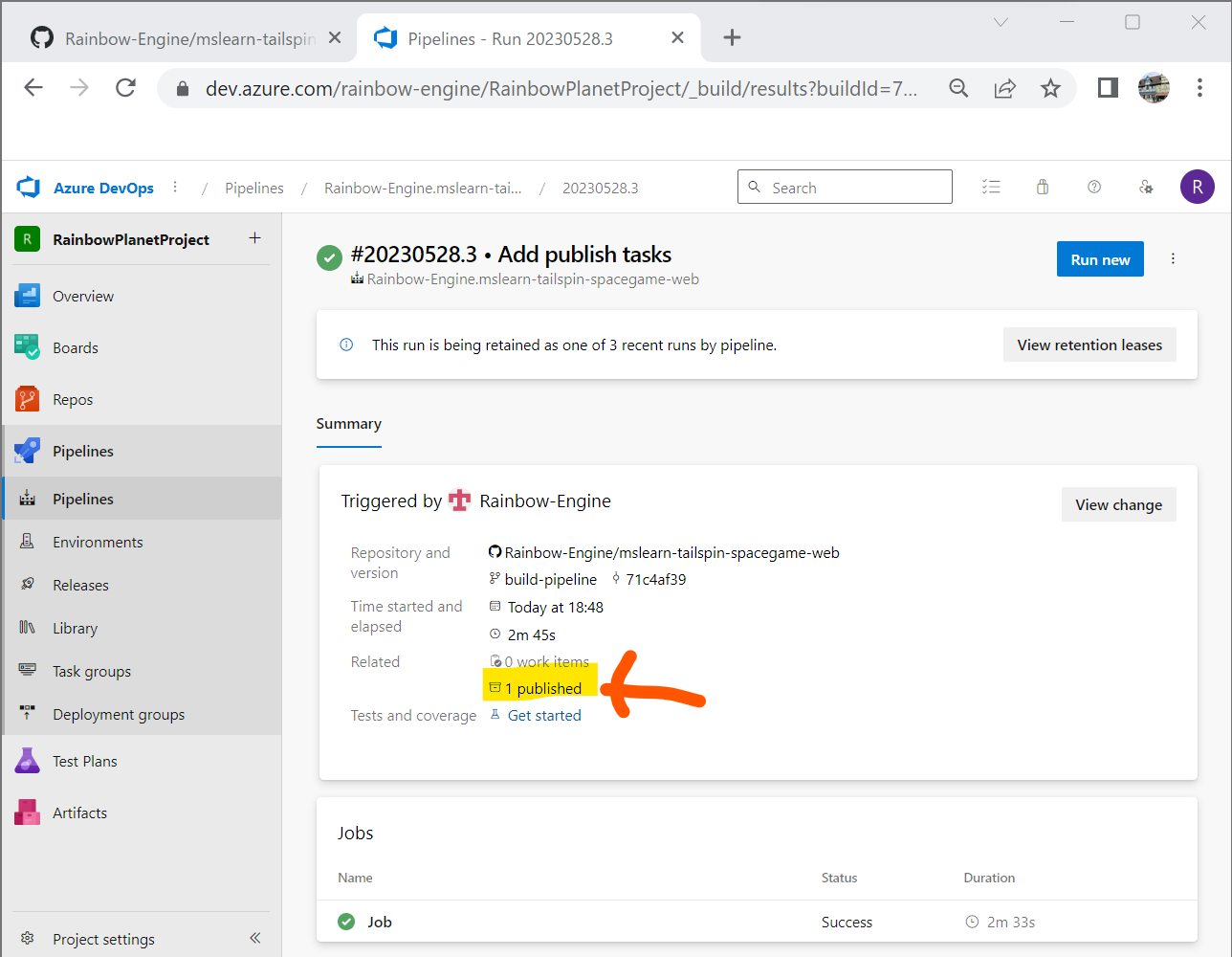Click the Library books icon
Screen dimensions: 1232x957
click(x=27, y=628)
